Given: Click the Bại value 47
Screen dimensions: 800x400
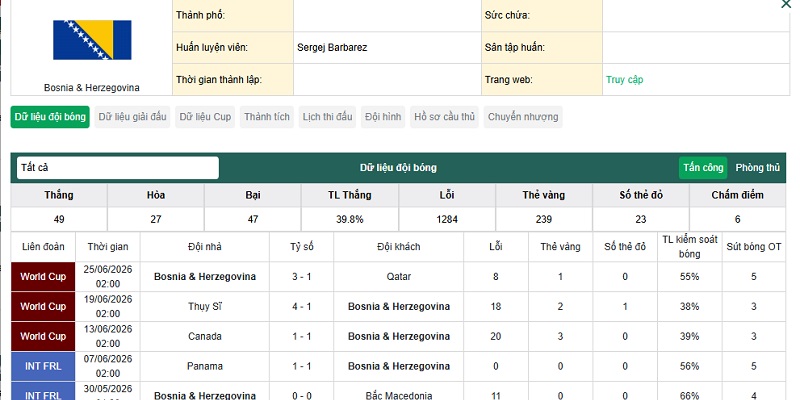Looking at the screenshot, I should pos(253,219).
